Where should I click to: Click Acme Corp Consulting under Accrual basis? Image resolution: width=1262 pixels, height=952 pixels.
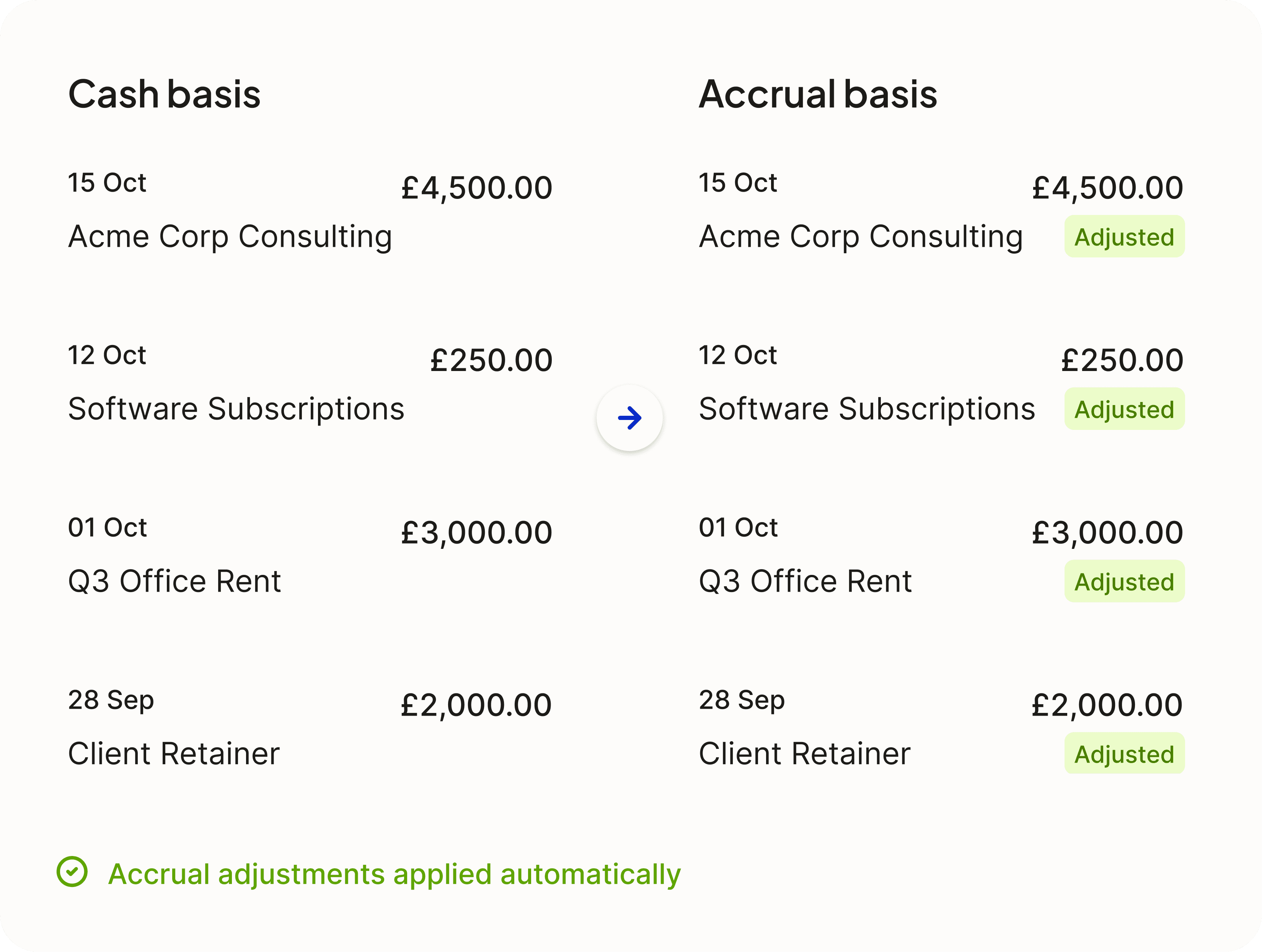(861, 236)
